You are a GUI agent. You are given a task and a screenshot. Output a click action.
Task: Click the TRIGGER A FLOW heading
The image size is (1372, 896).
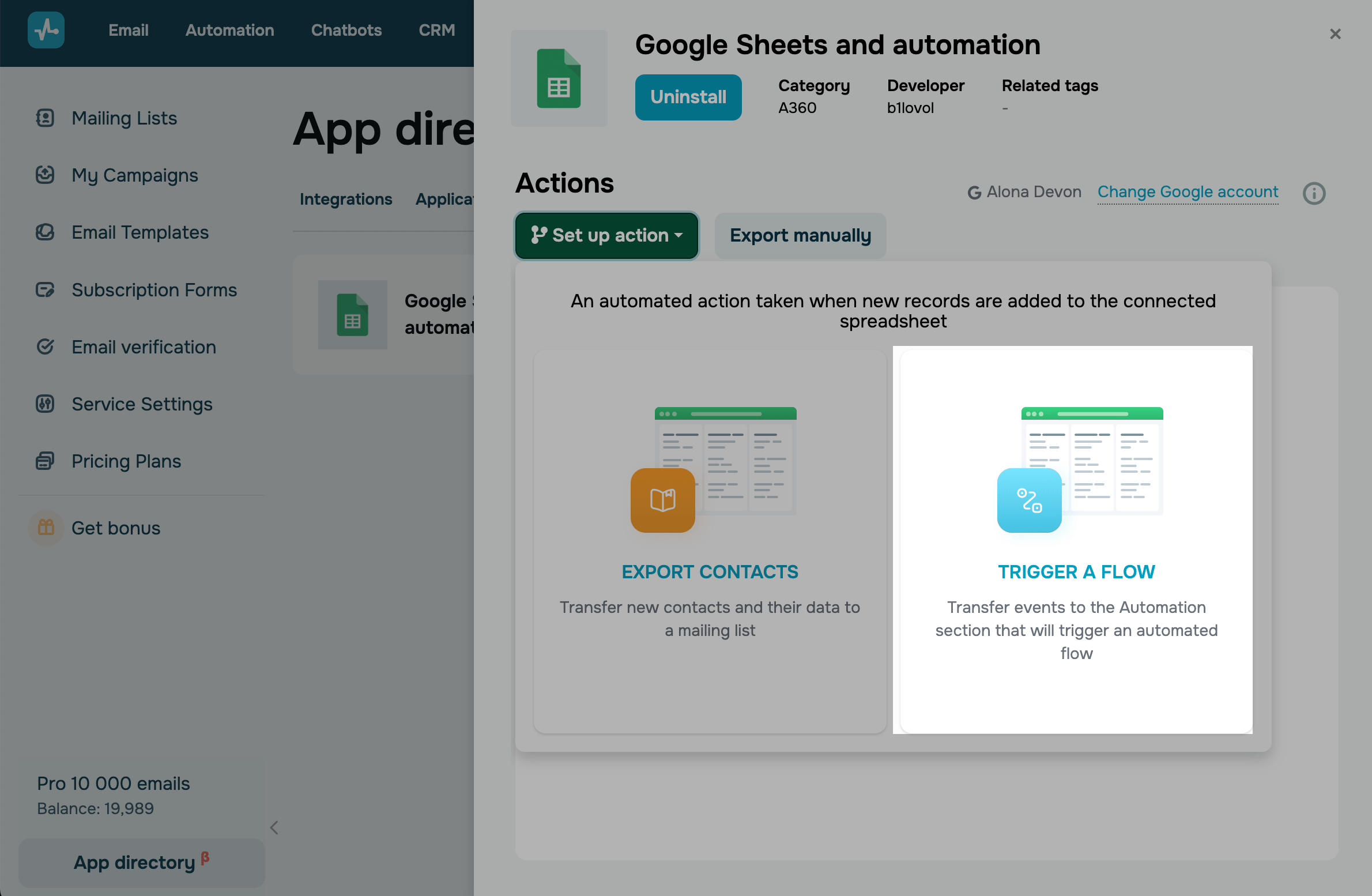pyautogui.click(x=1076, y=571)
